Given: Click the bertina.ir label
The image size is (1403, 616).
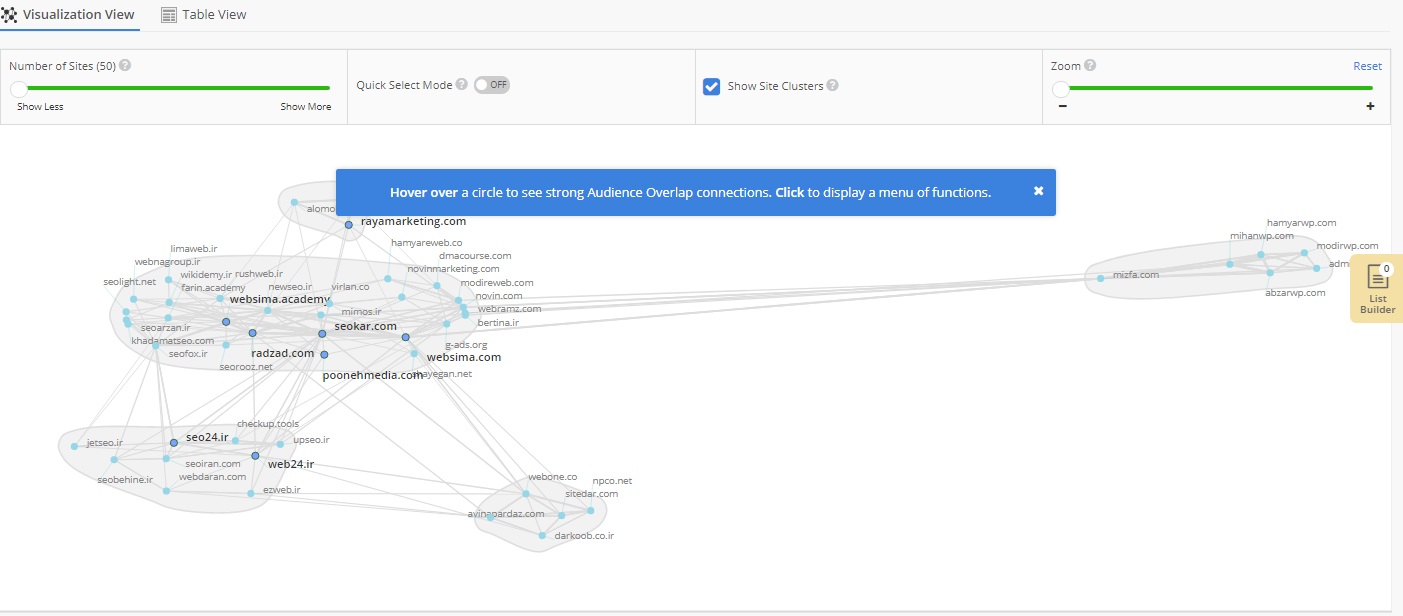Looking at the screenshot, I should [x=498, y=323].
